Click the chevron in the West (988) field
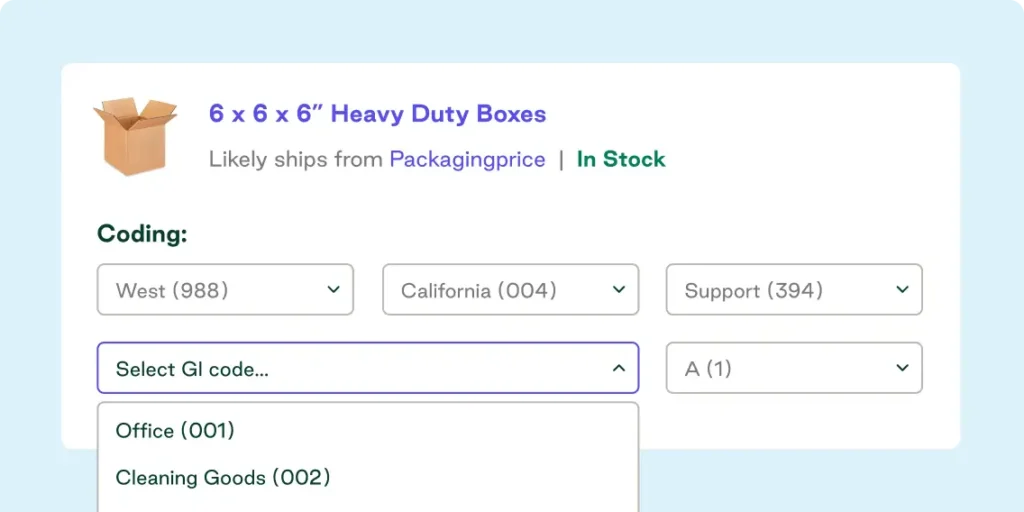The height and width of the screenshot is (512, 1024). pyautogui.click(x=333, y=290)
